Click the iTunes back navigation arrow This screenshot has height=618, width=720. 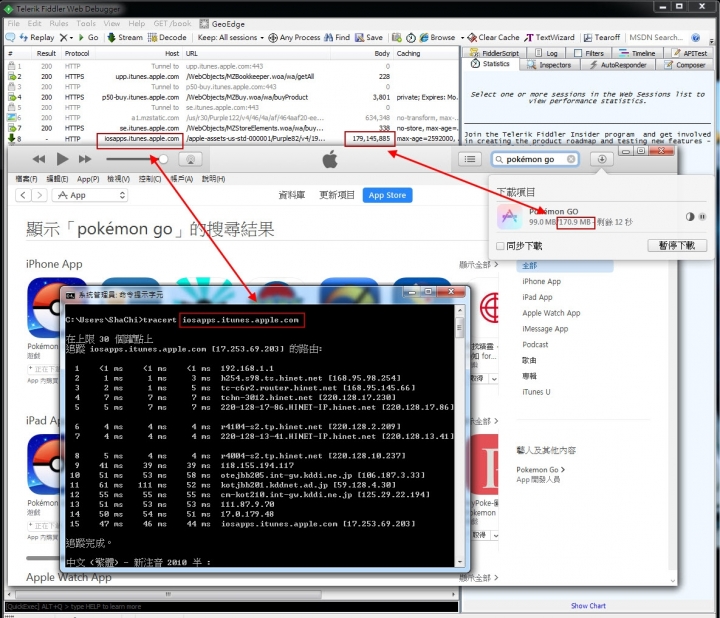click(x=23, y=195)
